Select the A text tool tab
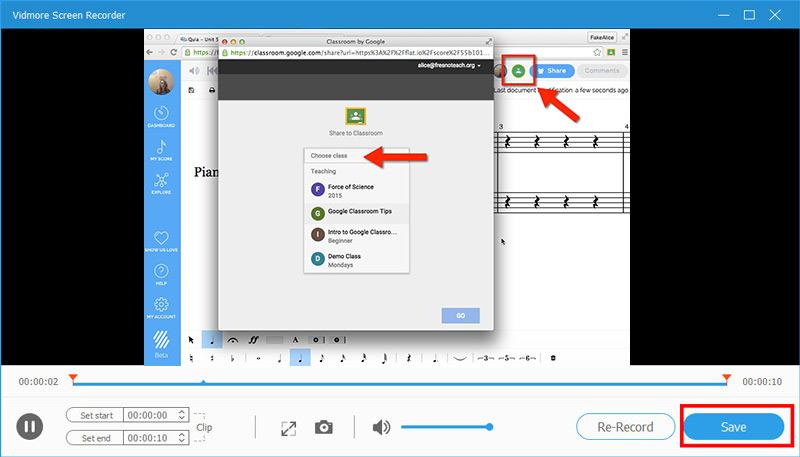This screenshot has height=457, width=800. 295,340
